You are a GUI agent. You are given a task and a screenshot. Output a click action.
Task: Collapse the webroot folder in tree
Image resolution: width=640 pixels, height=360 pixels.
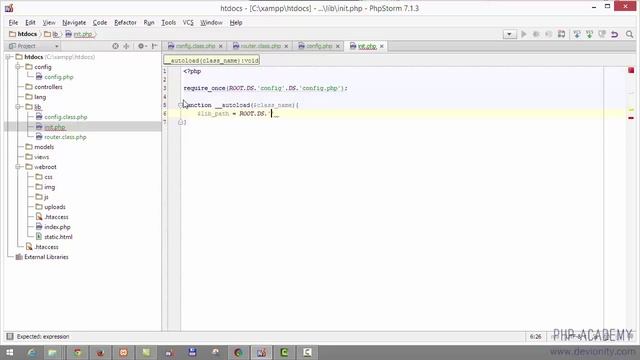click(x=18, y=167)
